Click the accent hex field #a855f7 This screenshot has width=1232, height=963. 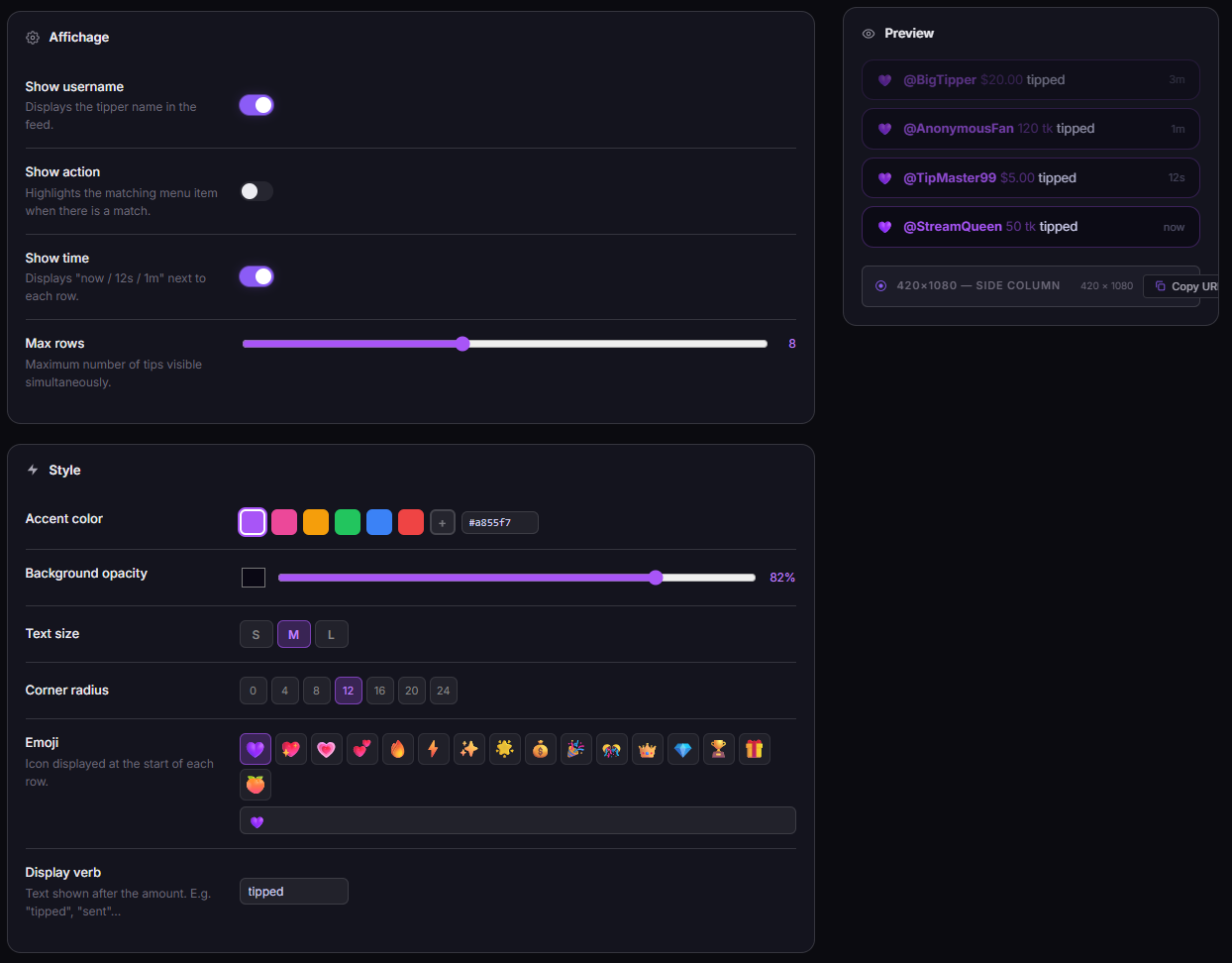500,522
